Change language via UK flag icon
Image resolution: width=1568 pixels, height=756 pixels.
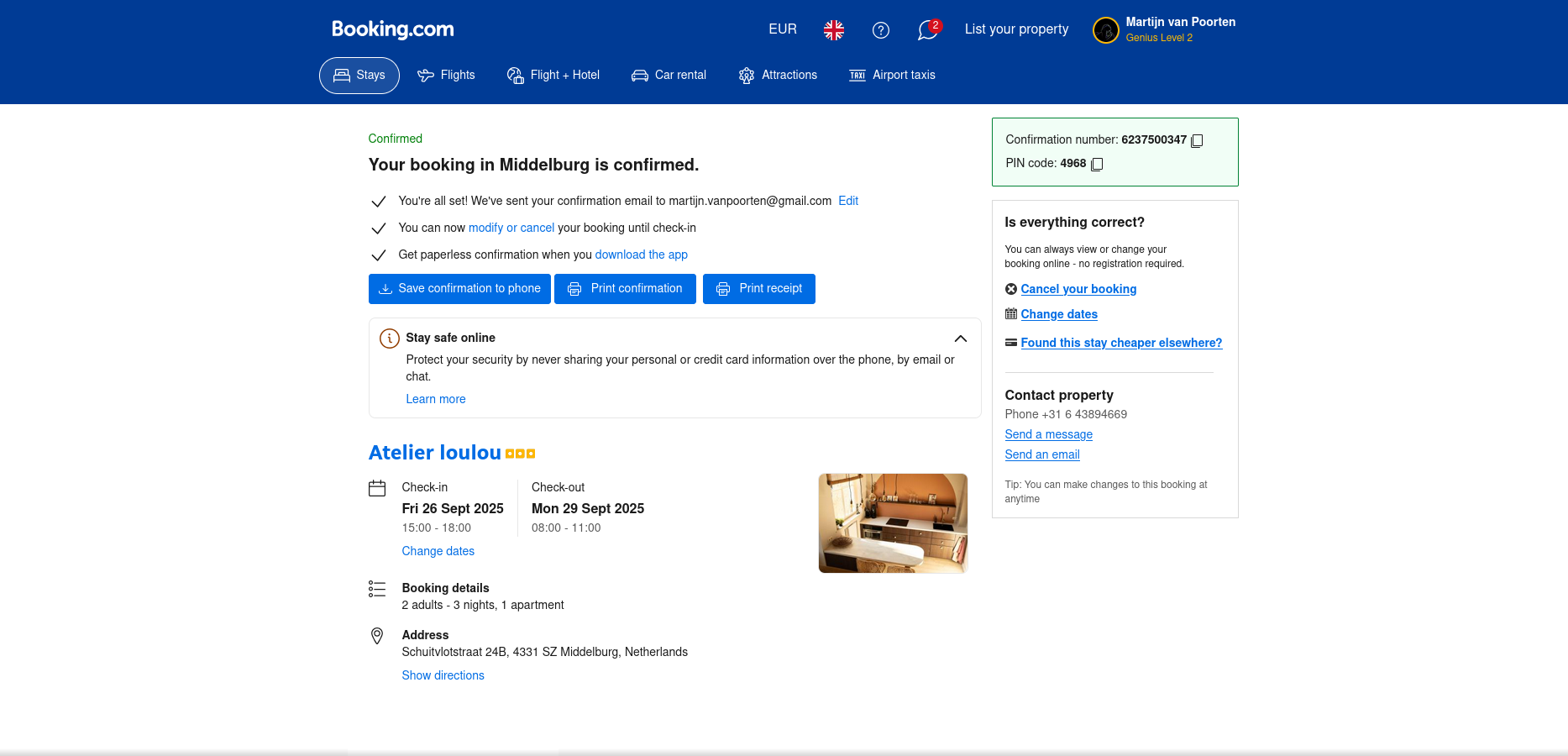(x=833, y=30)
